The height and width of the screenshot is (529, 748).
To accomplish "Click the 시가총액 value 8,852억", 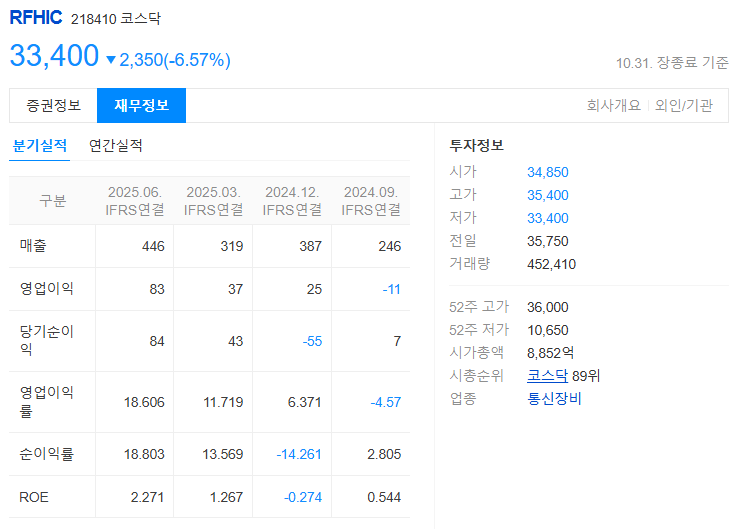I will [551, 353].
